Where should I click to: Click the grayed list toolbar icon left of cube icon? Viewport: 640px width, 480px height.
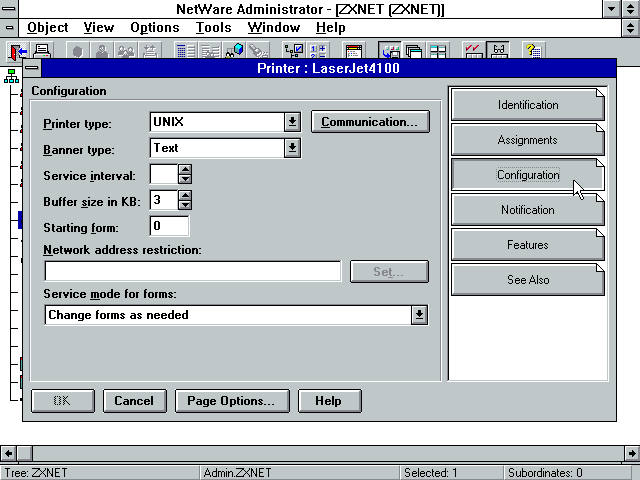tap(210, 51)
